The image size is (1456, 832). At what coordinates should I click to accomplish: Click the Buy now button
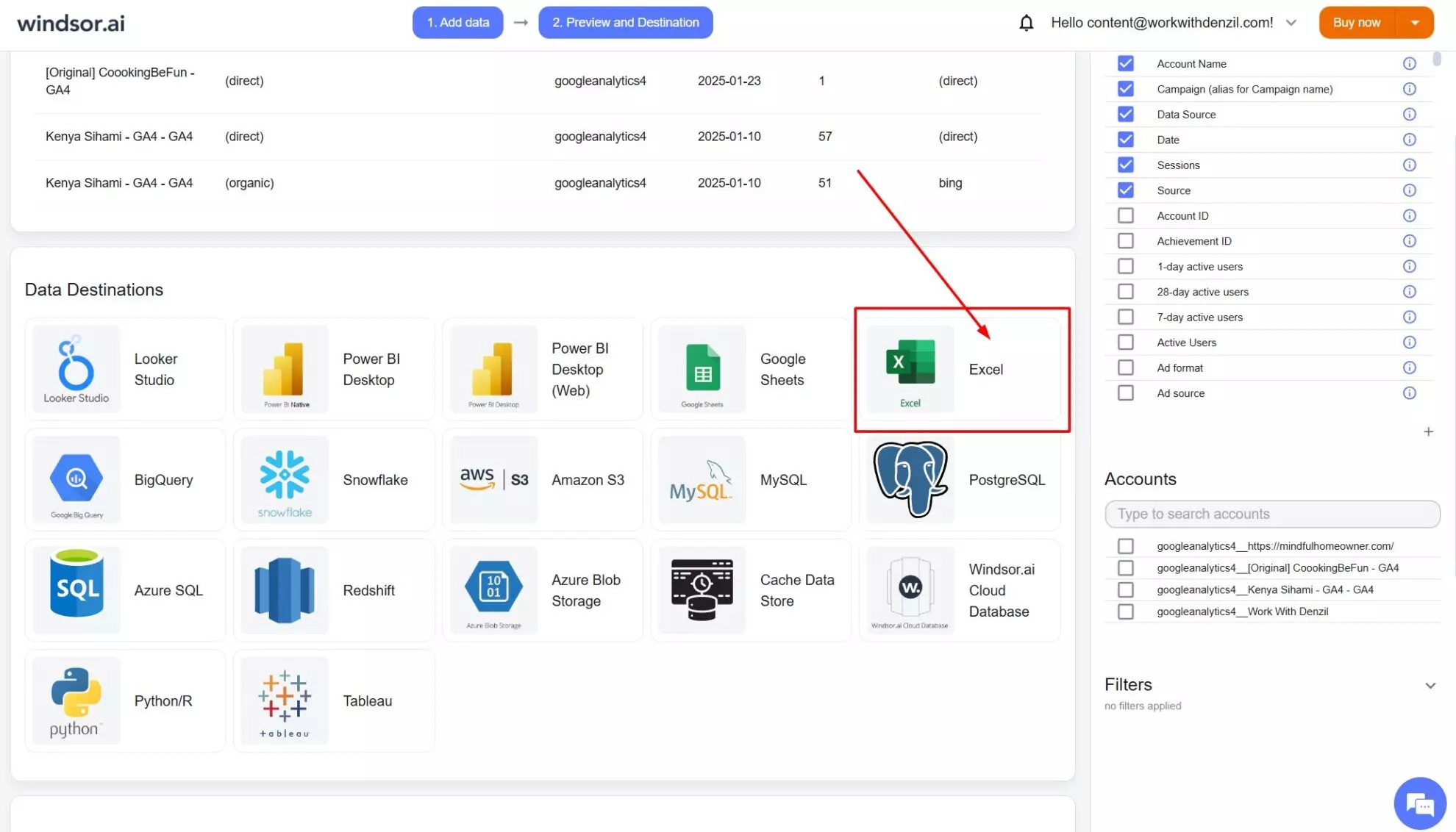click(1357, 23)
